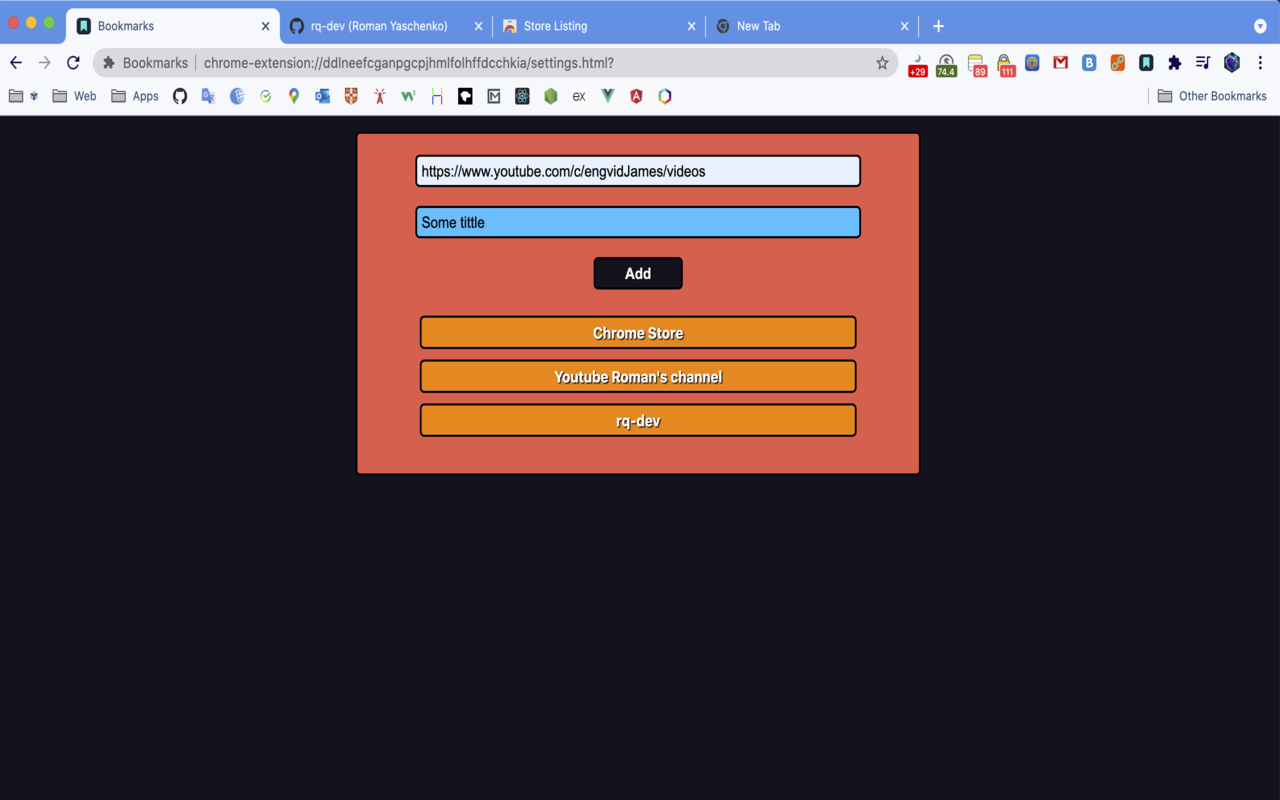
Task: Open the Outlook bookmark icon
Action: coord(322,96)
